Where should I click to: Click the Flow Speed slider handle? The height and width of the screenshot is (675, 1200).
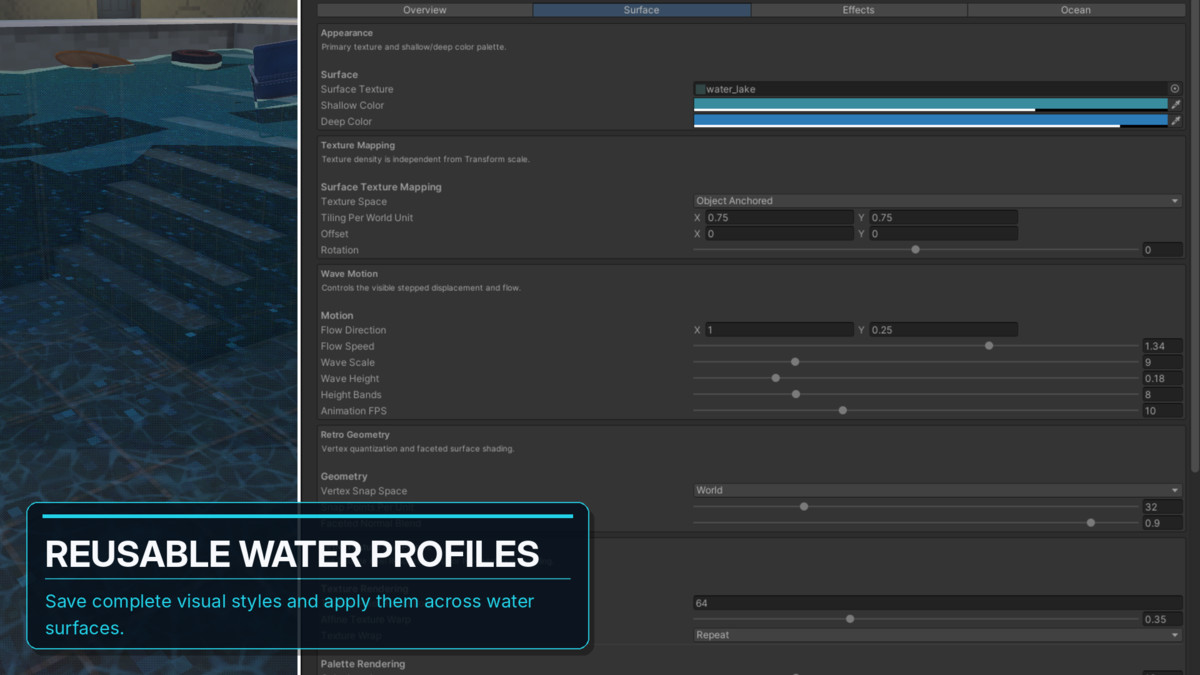pyautogui.click(x=989, y=346)
